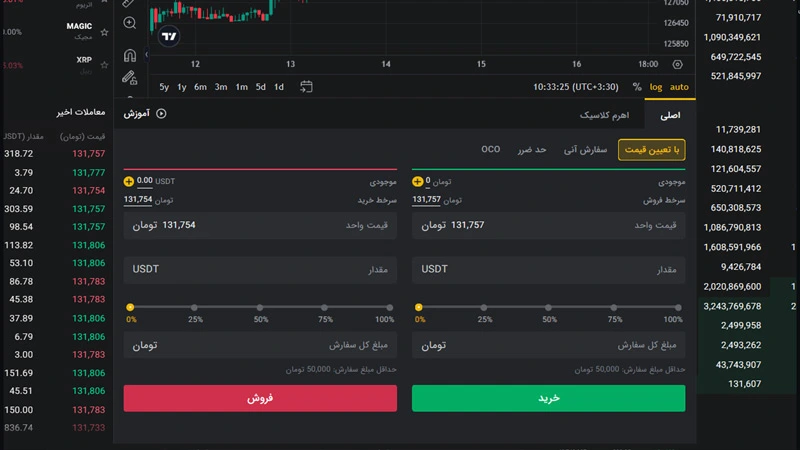This screenshot has height=450, width=800.
Task: Click sell unit price field 131,754
Action: [260, 225]
